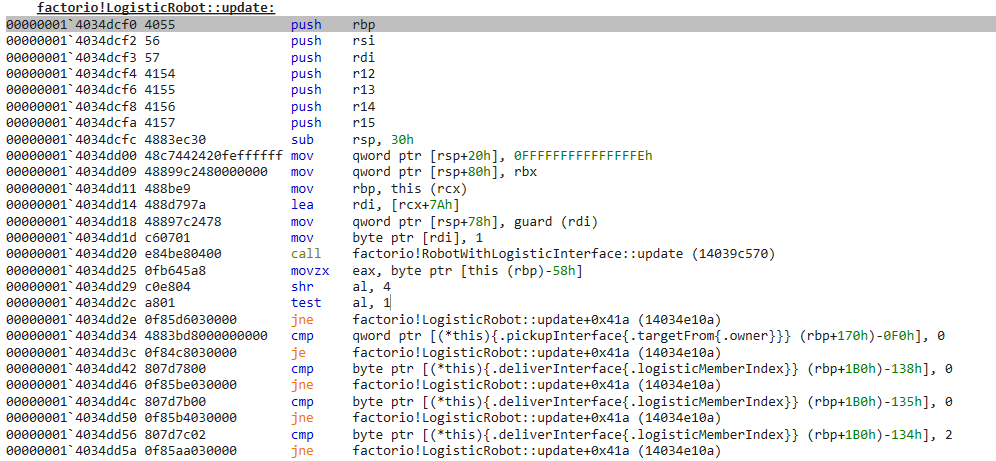Click address 00000001`4034dd34
The width and height of the screenshot is (996, 461).
pos(71,336)
